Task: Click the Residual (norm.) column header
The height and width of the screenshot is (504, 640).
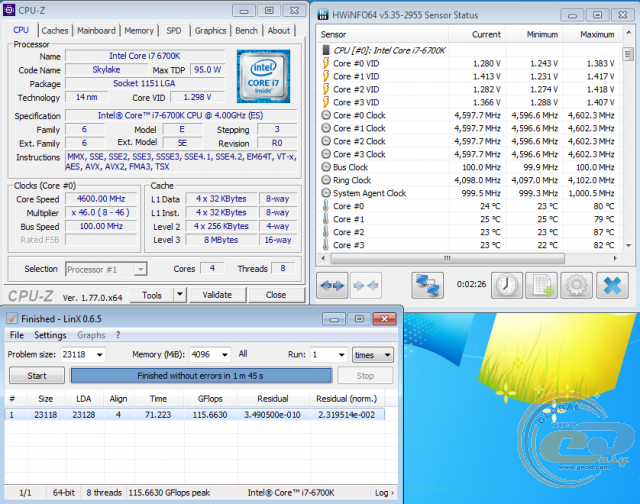Action: (347, 399)
